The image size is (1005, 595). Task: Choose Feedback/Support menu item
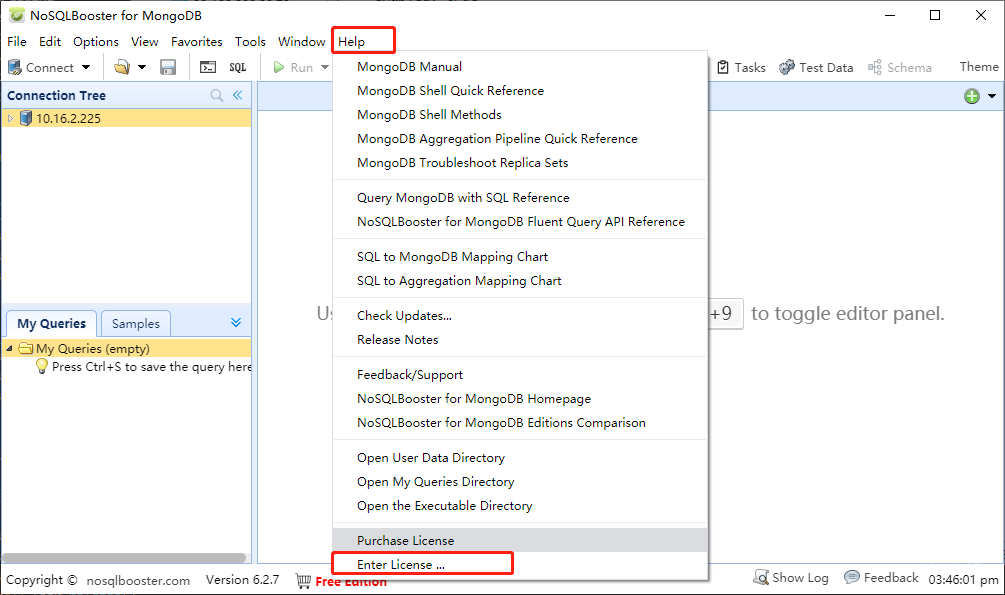tap(520, 374)
